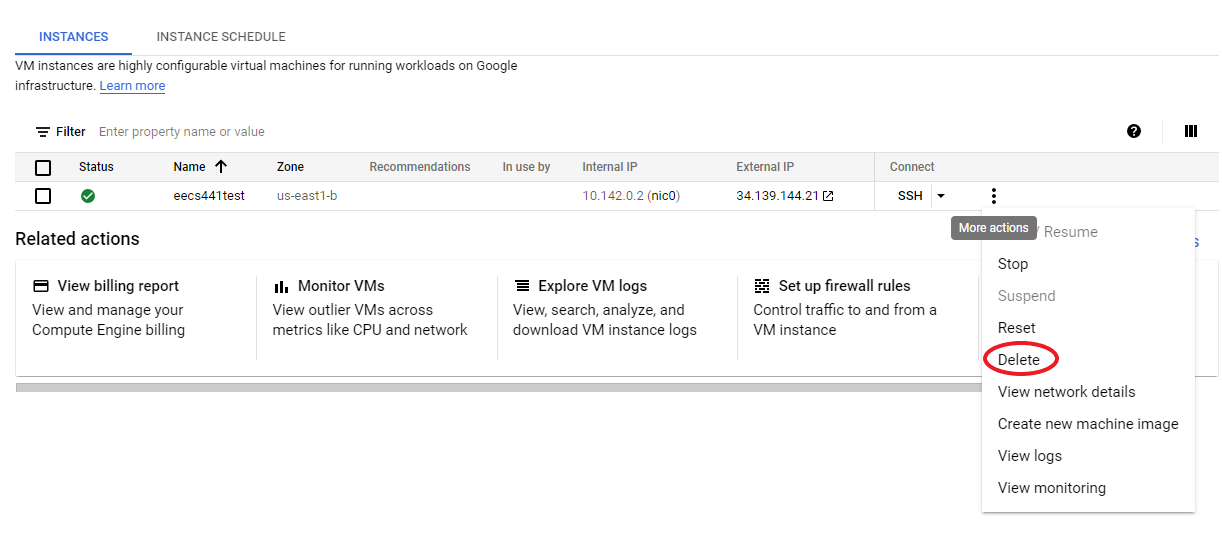Switch to Instance Schedule tab
Screen dimensions: 1222x550
coord(221,37)
